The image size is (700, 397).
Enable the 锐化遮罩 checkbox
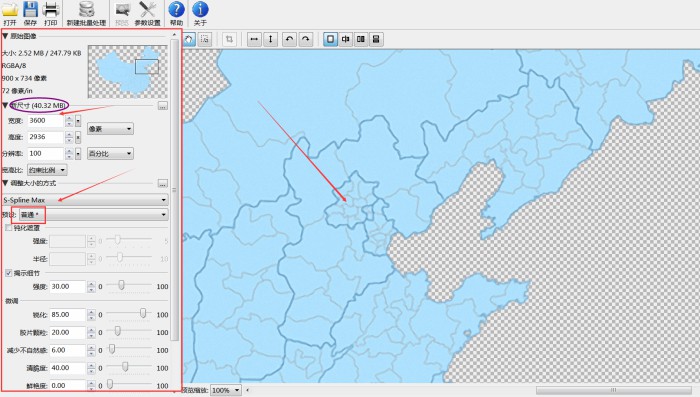(x=8, y=228)
